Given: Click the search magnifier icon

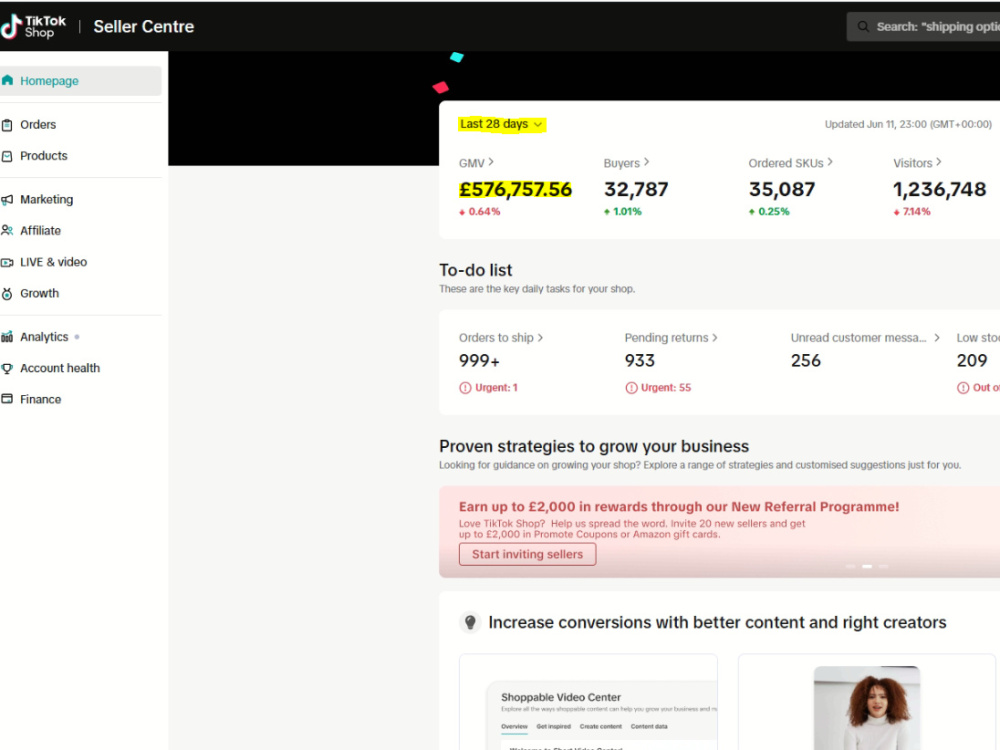Looking at the screenshot, I should [x=863, y=26].
